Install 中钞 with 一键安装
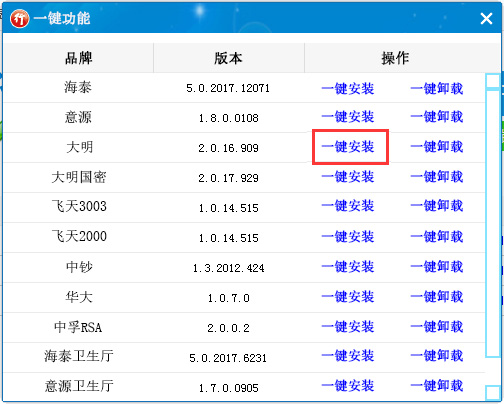 (x=348, y=267)
